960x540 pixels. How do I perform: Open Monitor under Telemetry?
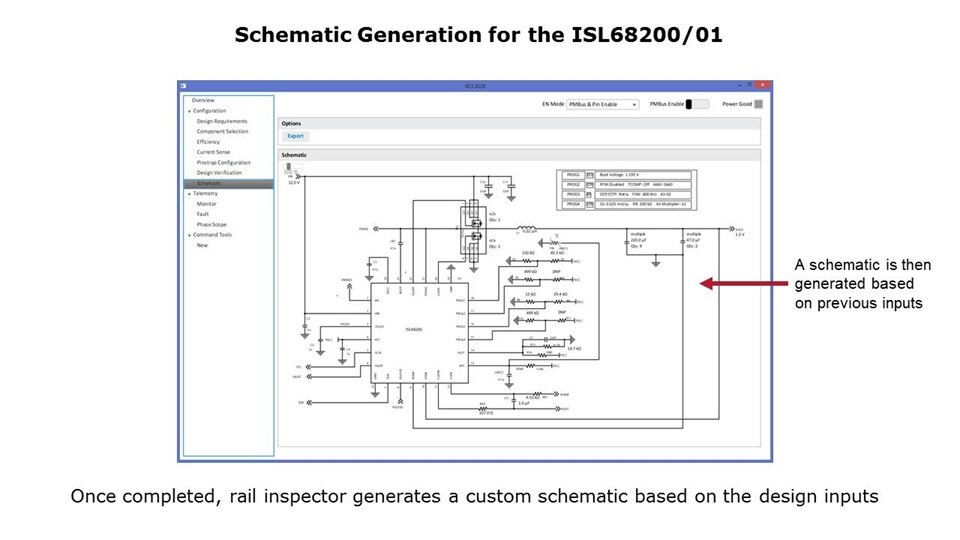tap(206, 204)
